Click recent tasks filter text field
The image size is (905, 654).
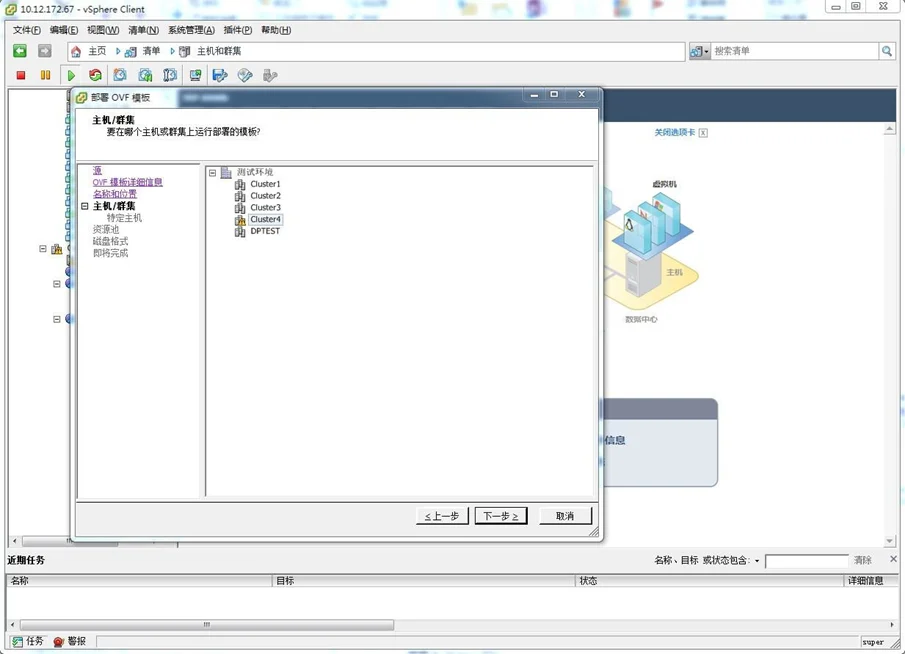pos(806,561)
